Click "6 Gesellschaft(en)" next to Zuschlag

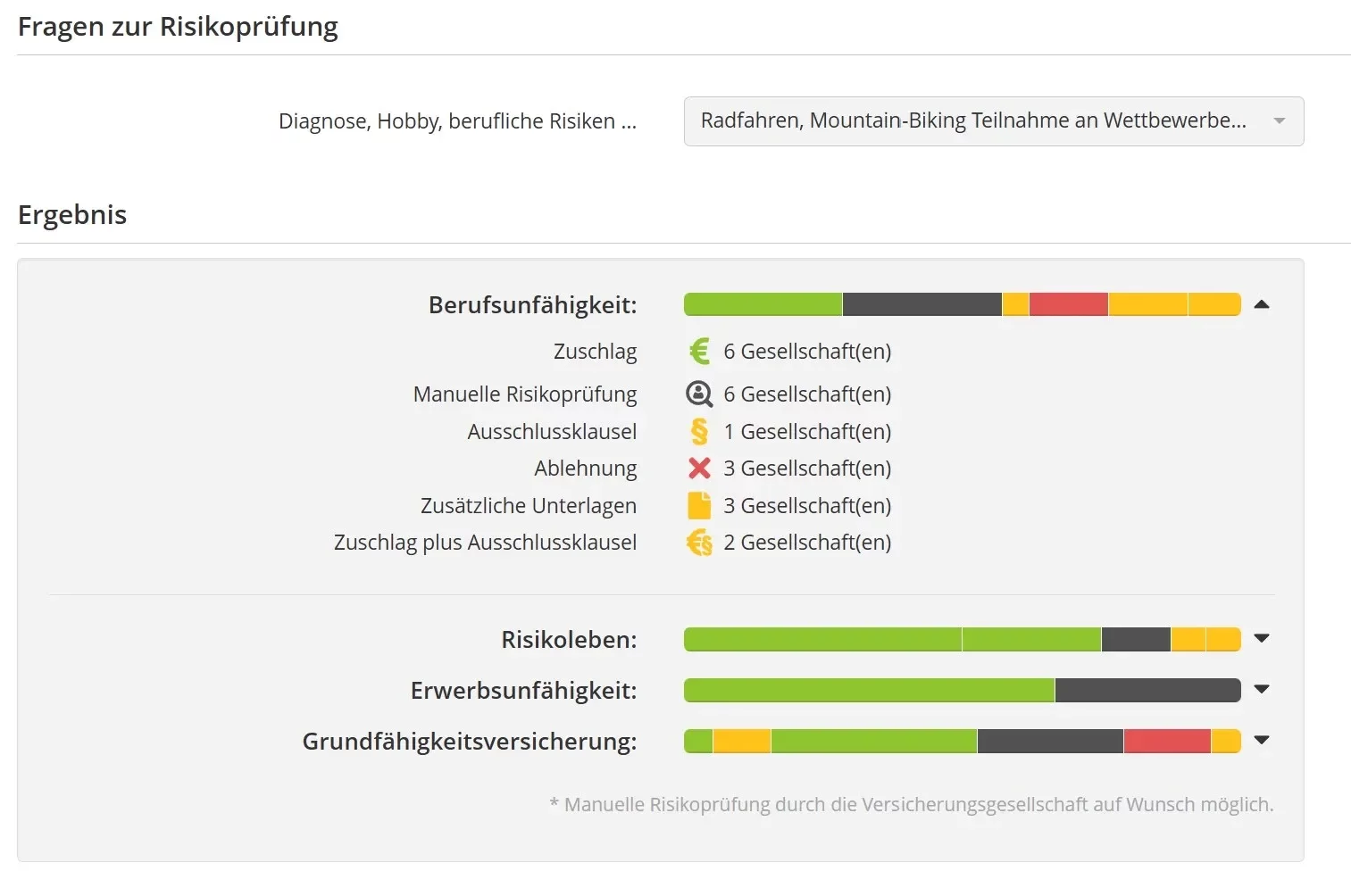point(806,352)
